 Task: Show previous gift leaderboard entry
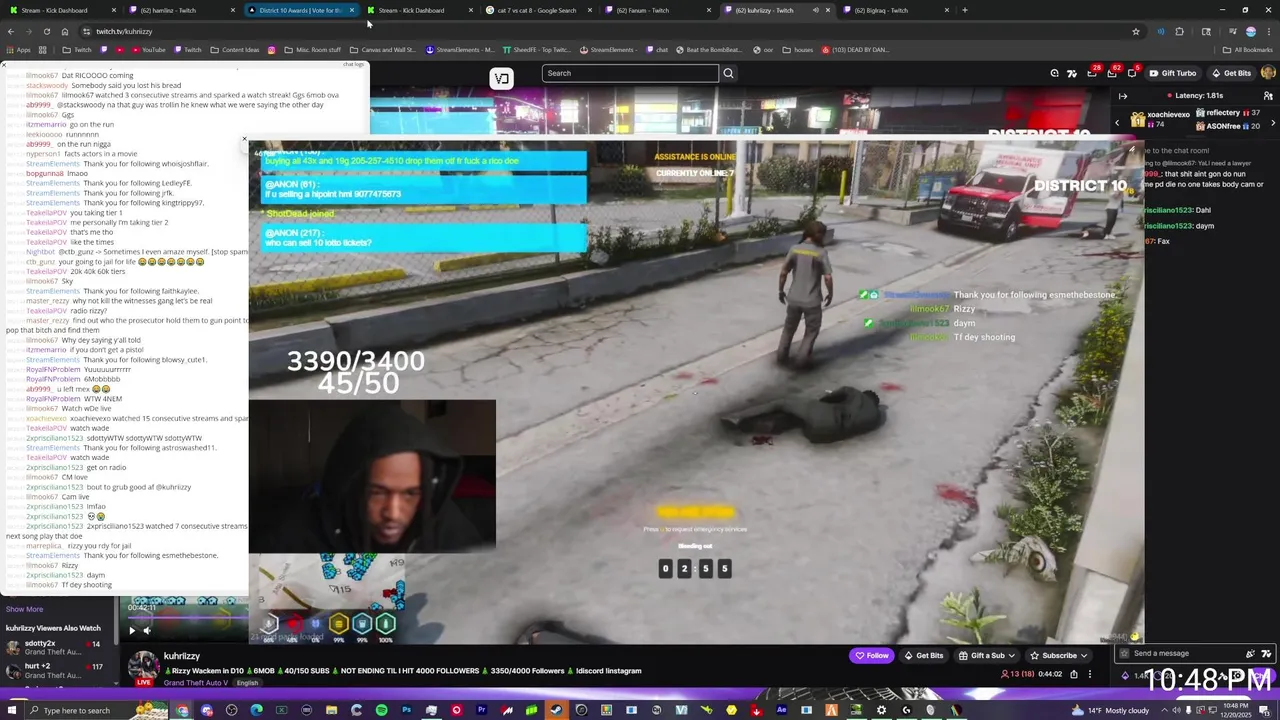[x=1117, y=122]
